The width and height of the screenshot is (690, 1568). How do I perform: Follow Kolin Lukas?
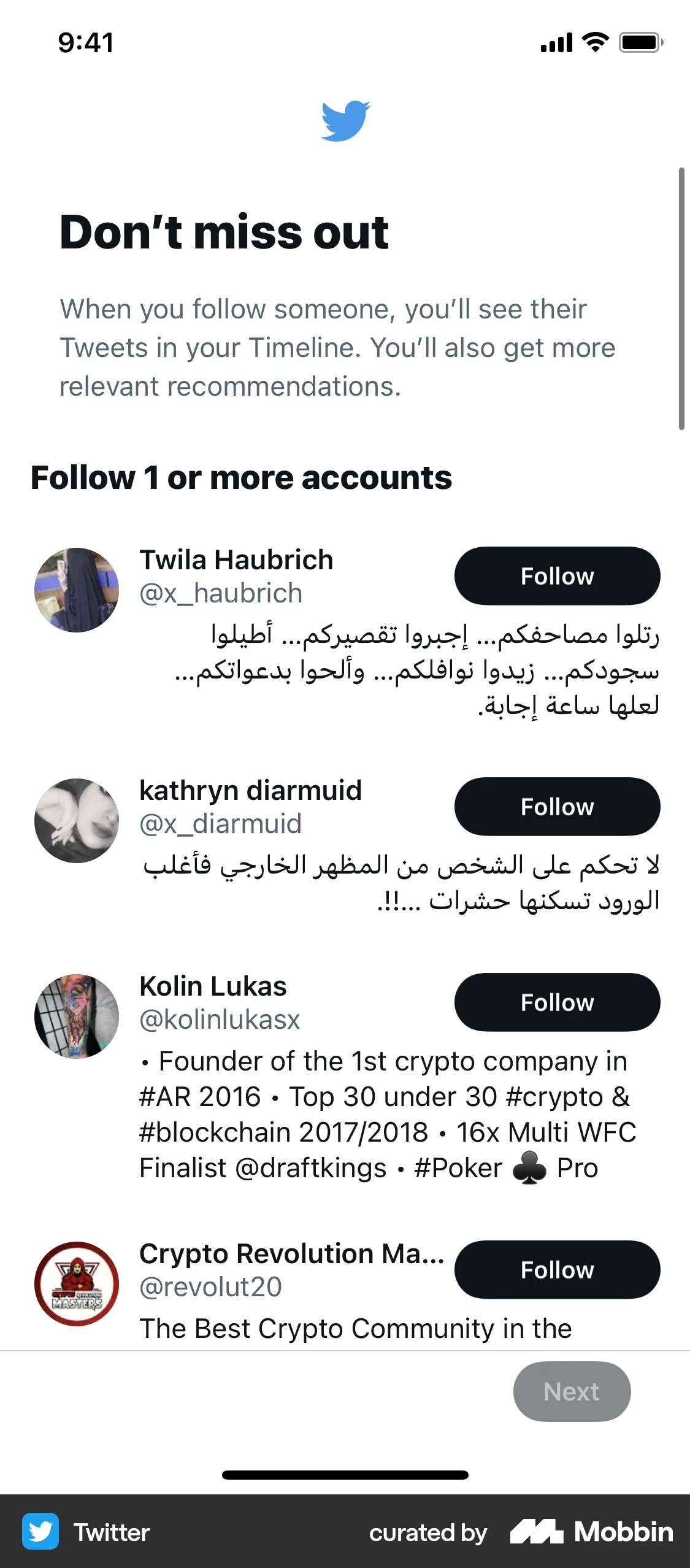point(556,1002)
